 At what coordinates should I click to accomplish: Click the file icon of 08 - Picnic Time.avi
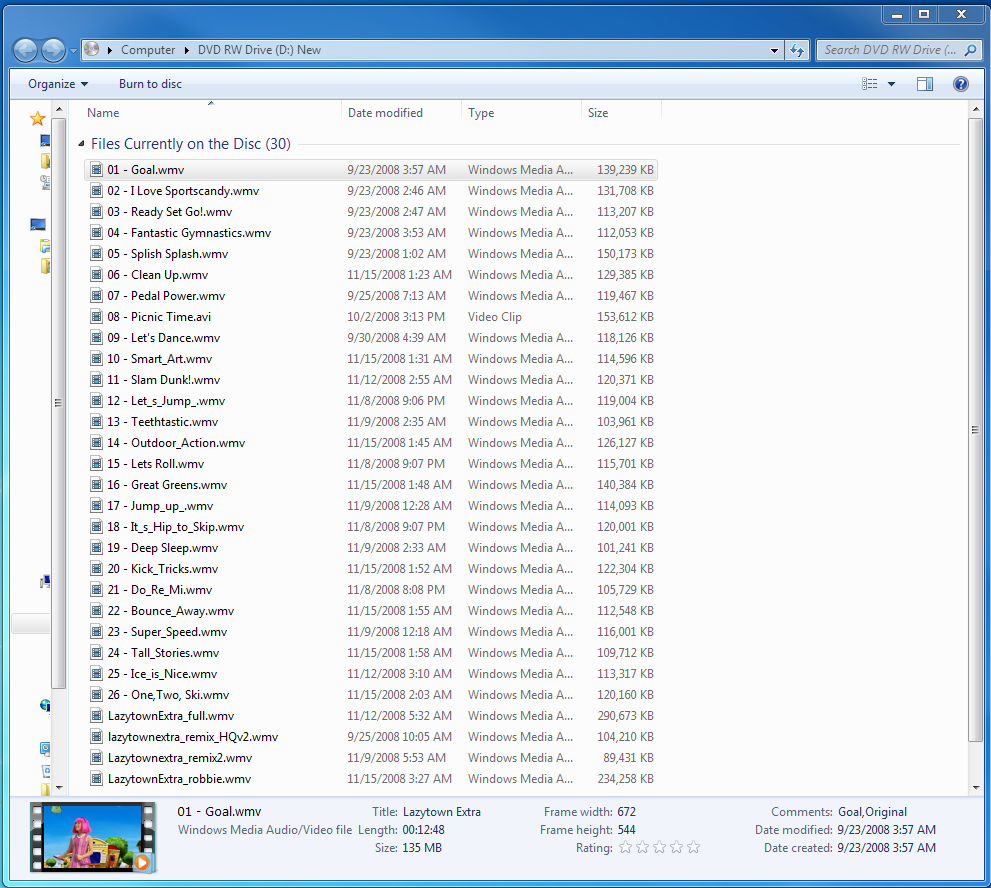coord(97,317)
